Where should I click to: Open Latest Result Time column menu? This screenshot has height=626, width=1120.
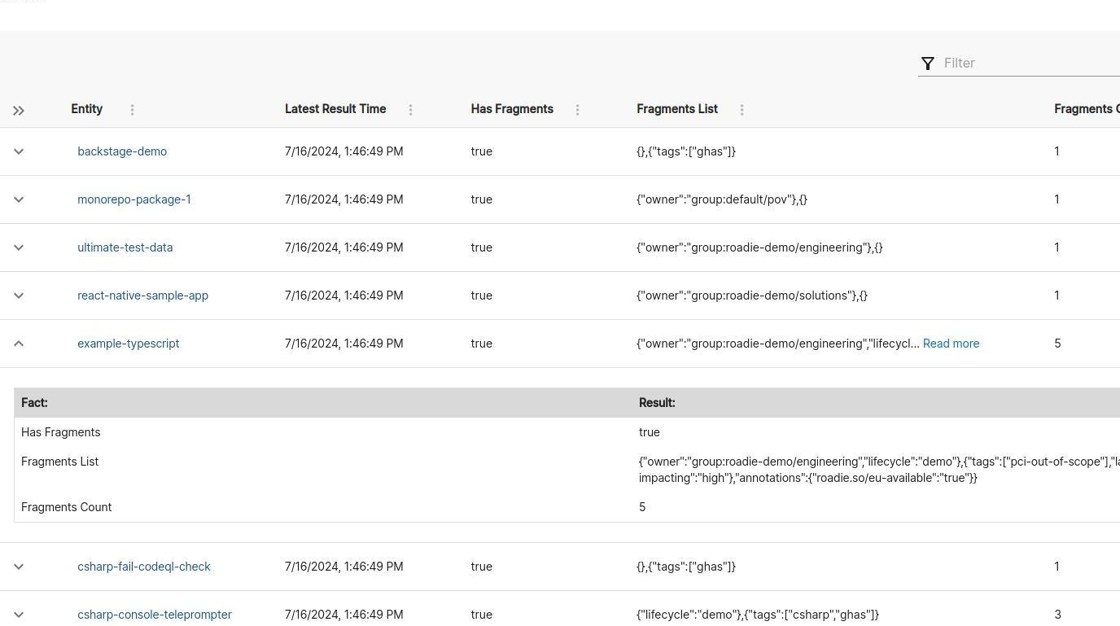click(x=411, y=109)
